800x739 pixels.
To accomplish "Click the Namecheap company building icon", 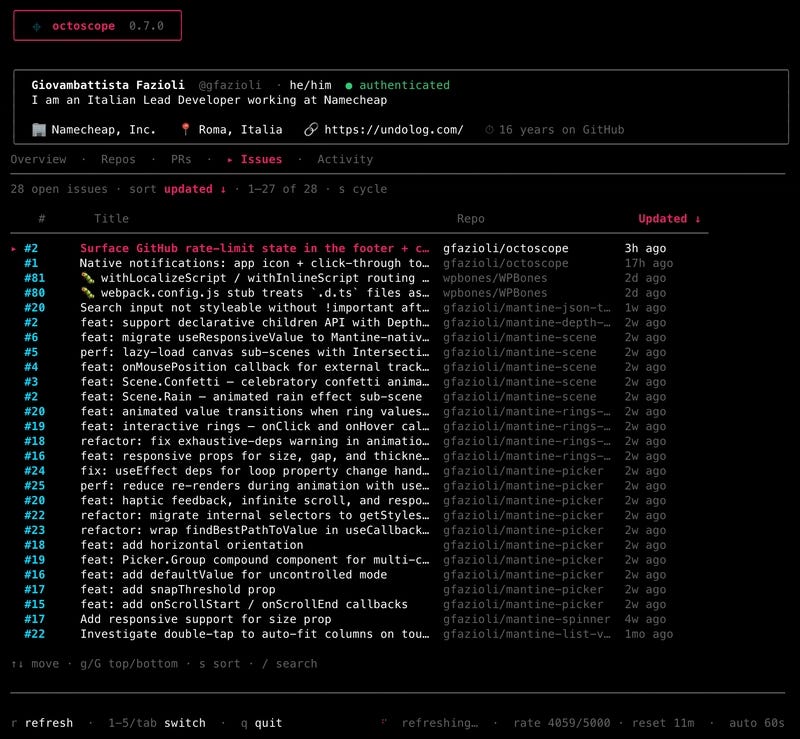I will click(39, 130).
